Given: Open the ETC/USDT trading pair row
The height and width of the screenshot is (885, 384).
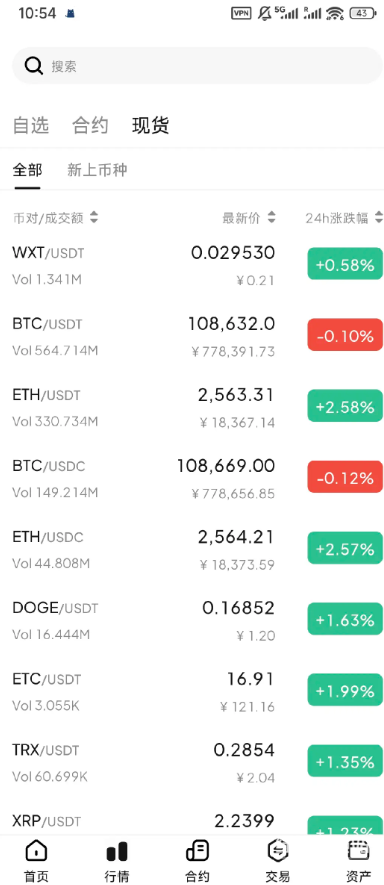Looking at the screenshot, I should (x=192, y=691).
